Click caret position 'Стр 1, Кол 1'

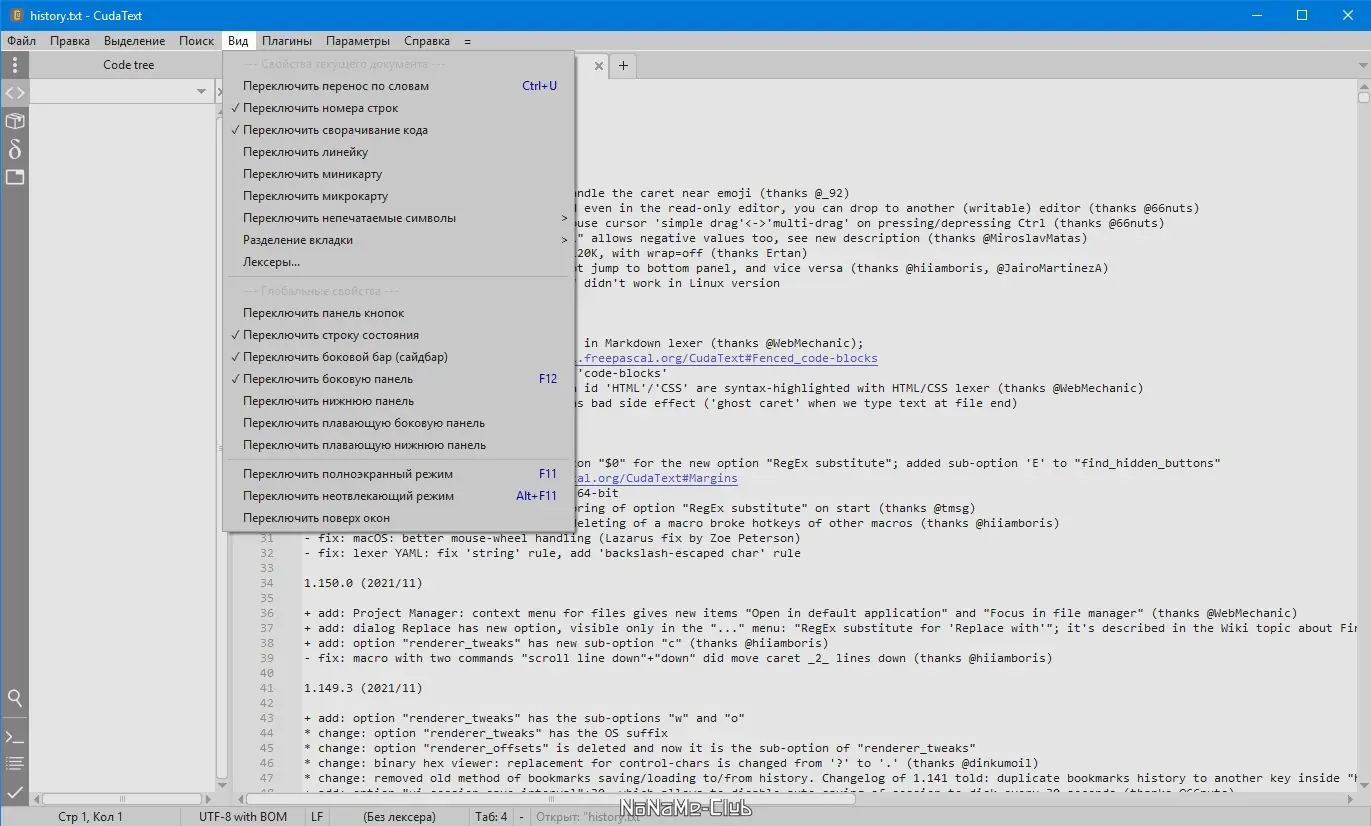[91, 817]
